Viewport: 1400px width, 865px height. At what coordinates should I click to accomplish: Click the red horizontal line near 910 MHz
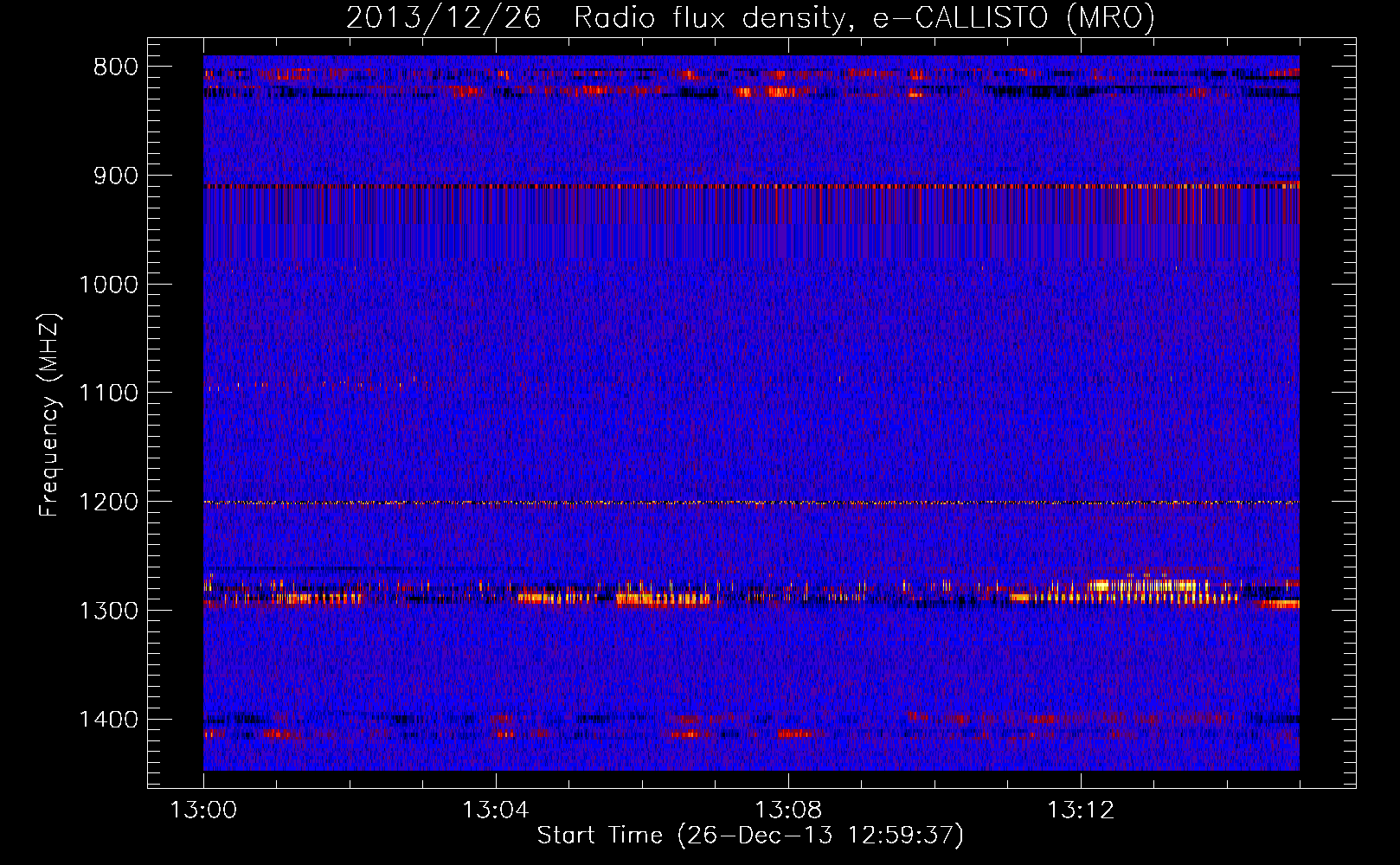(751, 186)
